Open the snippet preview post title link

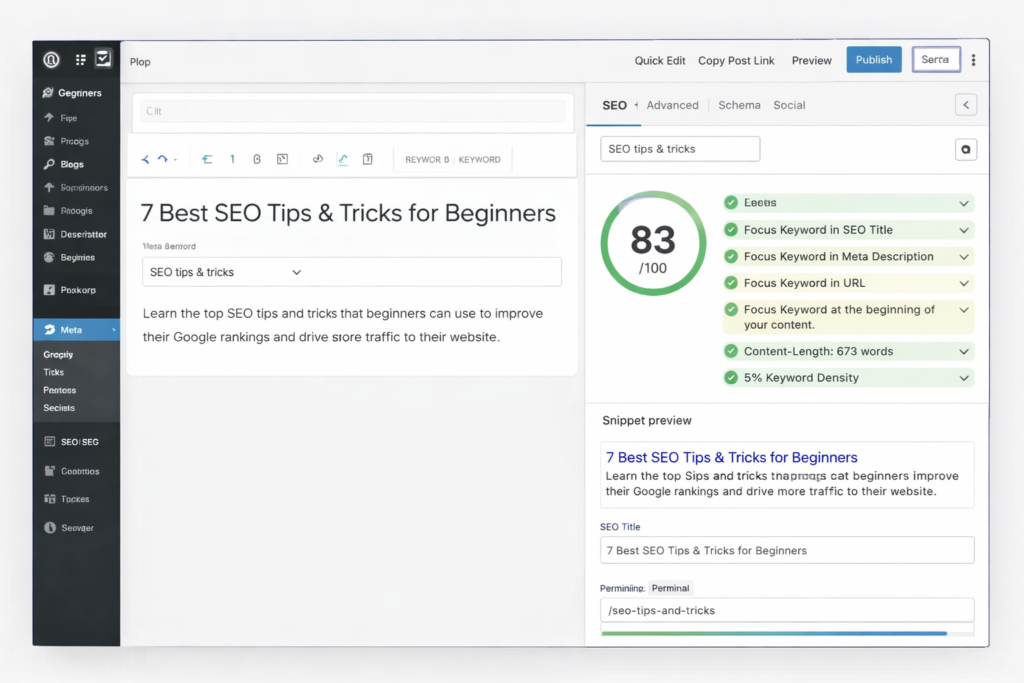(x=731, y=457)
